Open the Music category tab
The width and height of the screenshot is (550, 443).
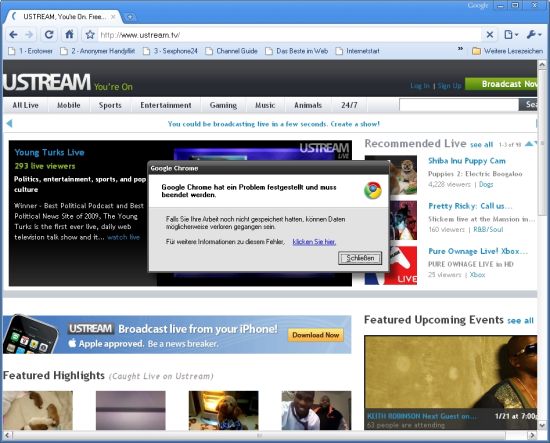click(x=265, y=105)
